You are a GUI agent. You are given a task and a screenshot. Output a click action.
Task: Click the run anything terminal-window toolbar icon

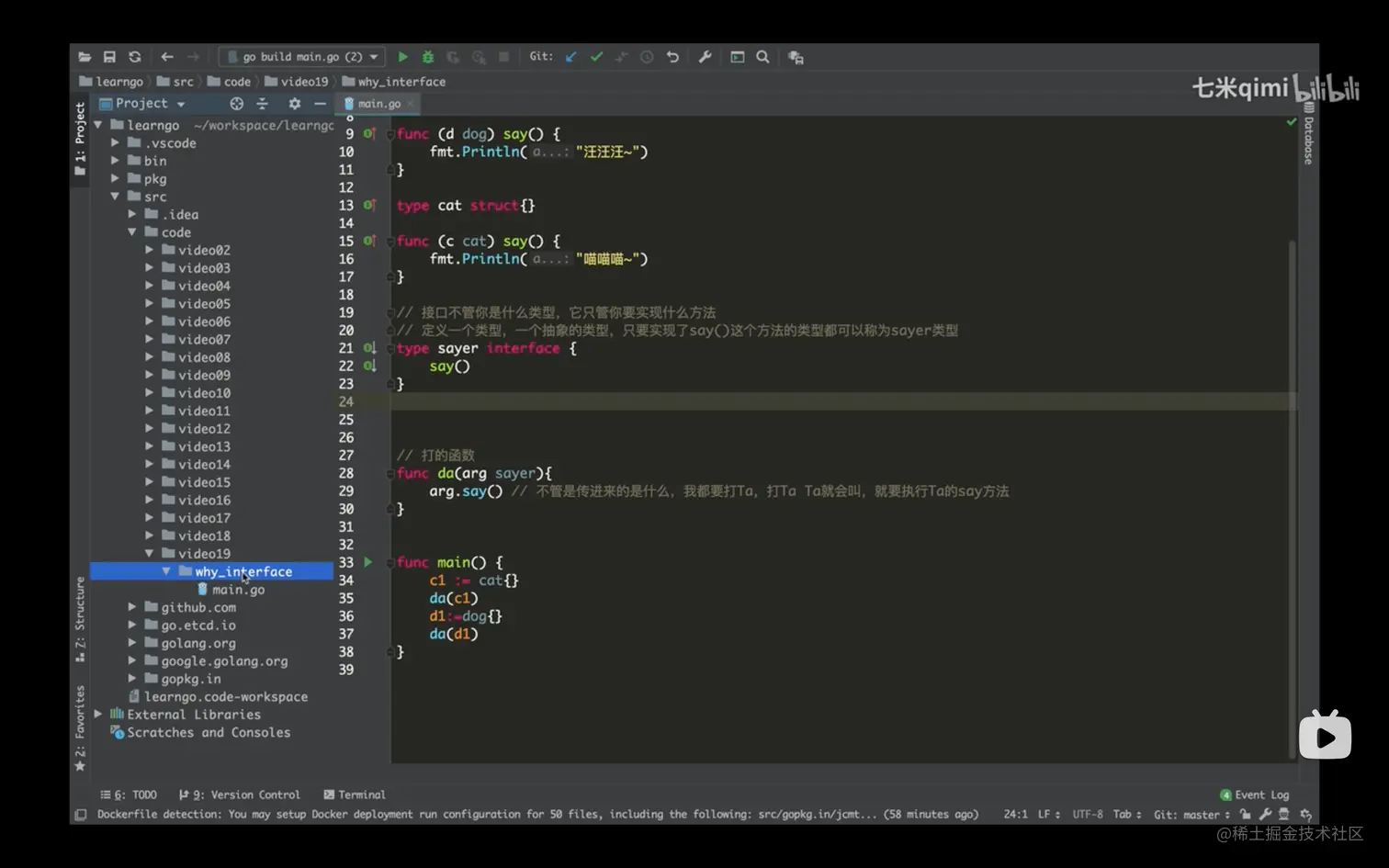(x=737, y=57)
